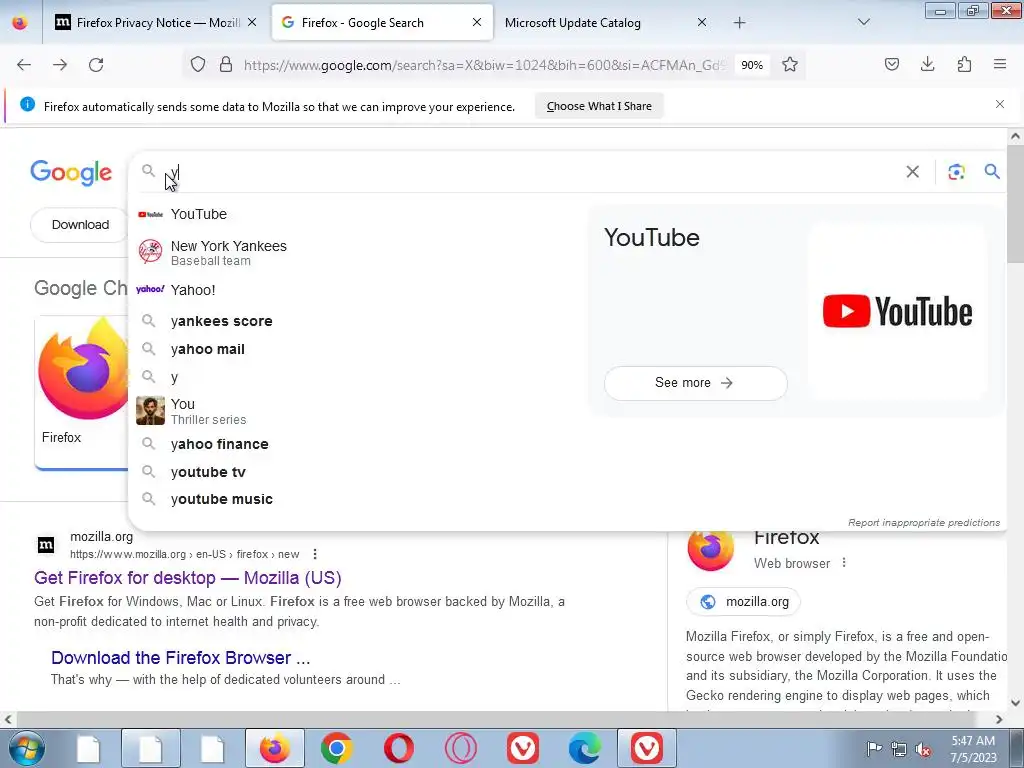Launch Google Chrome from the taskbar

pos(336,748)
